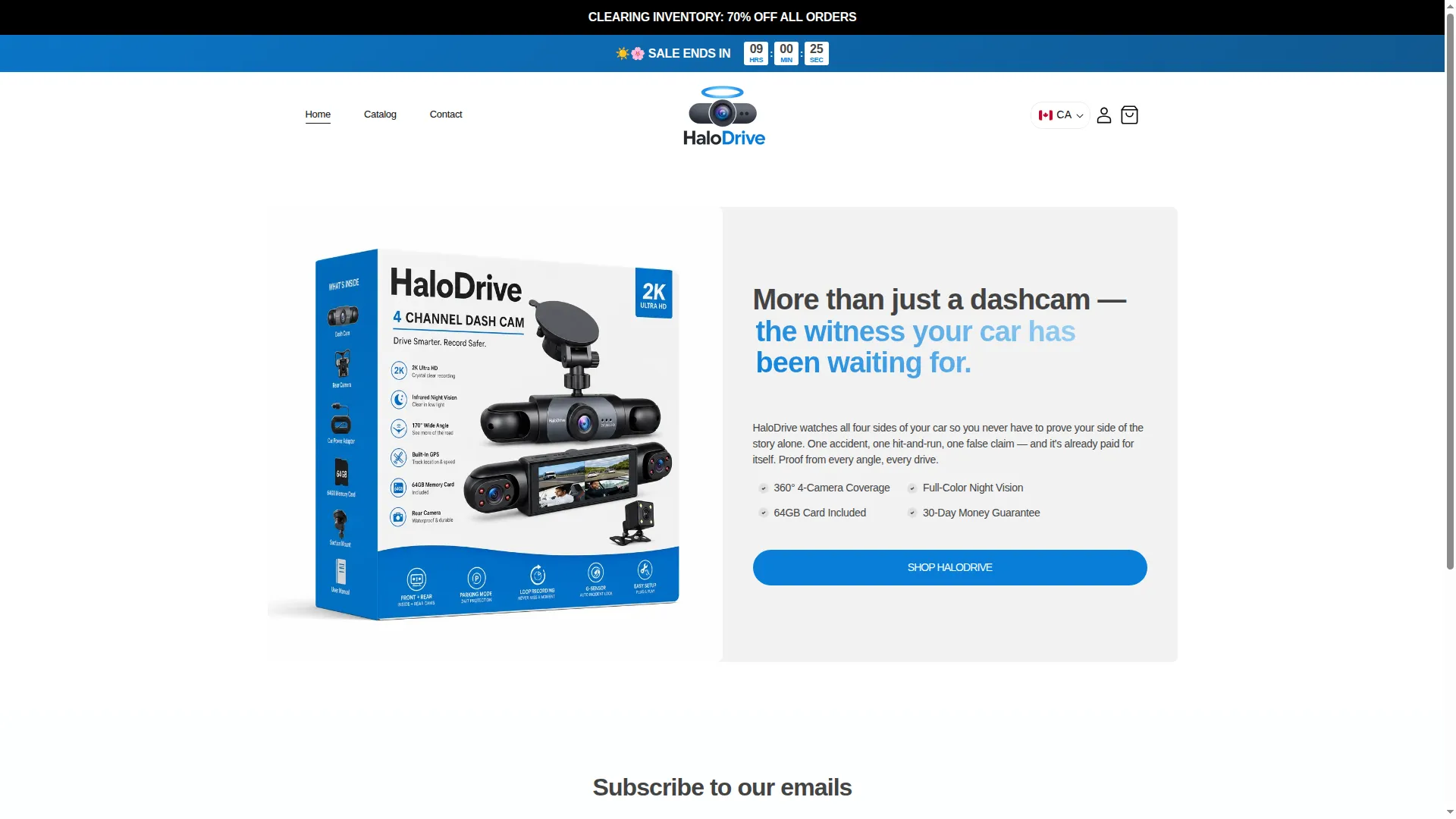Viewport: 1456px width, 819px height.
Task: Click the Full-Color Night Vision text
Action: tap(973, 488)
